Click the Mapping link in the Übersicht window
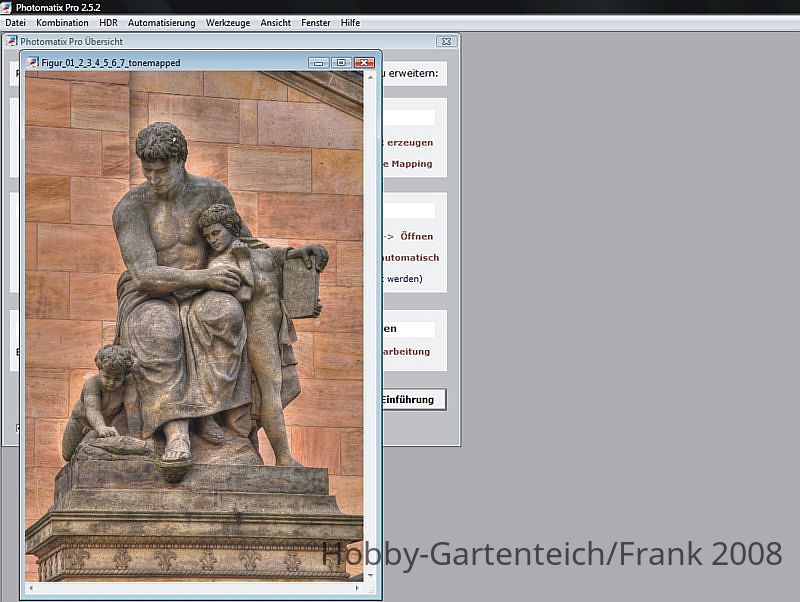 pyautogui.click(x=412, y=164)
